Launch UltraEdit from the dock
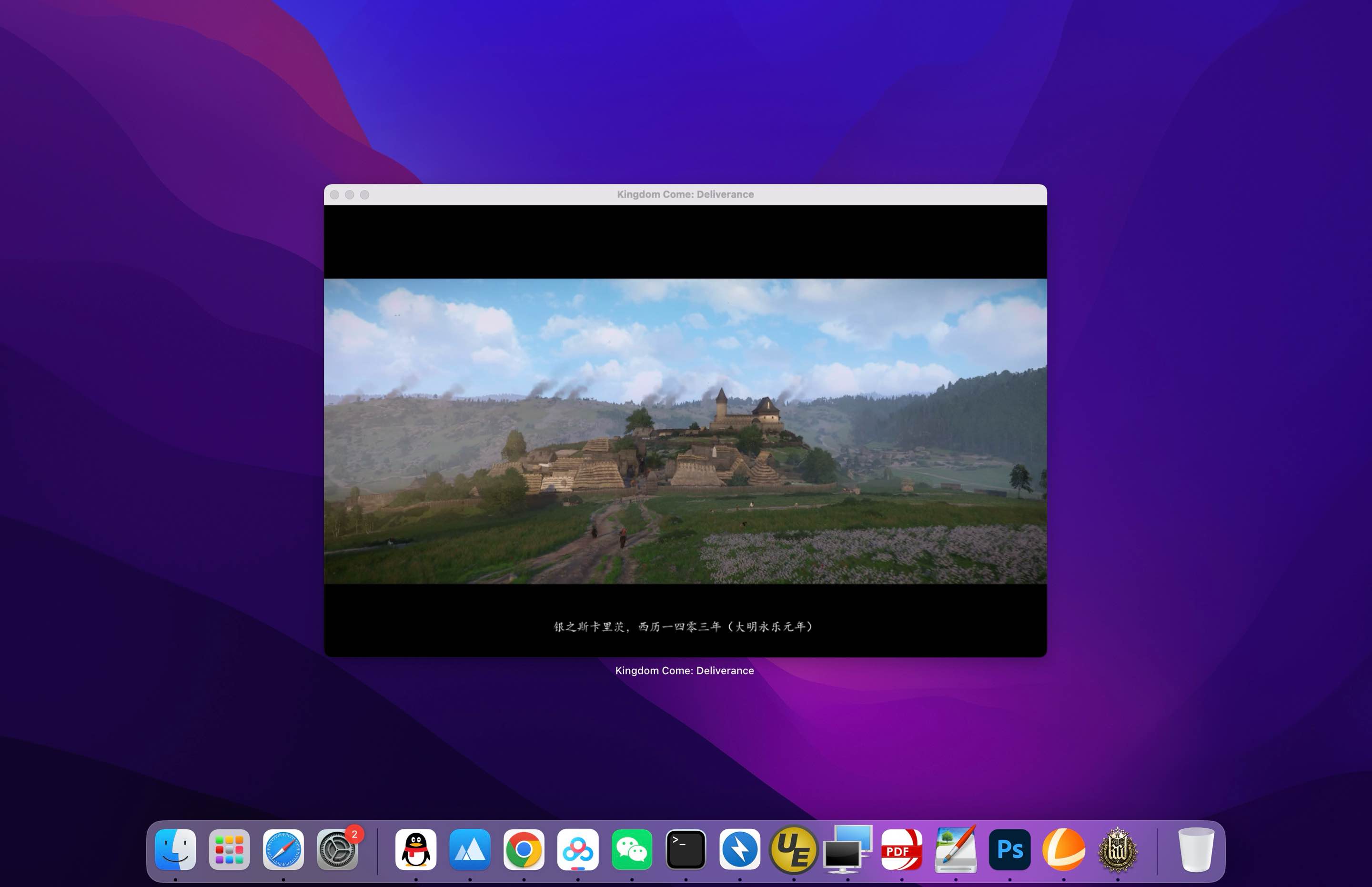Image resolution: width=1372 pixels, height=887 pixels. 794,849
